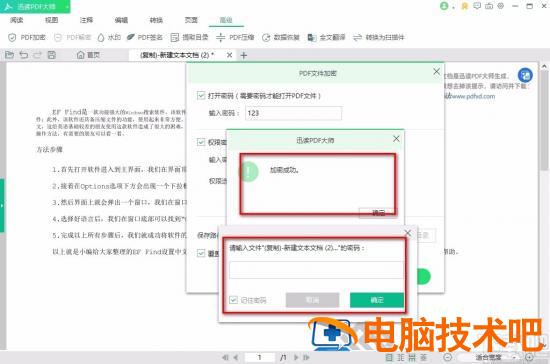Viewport: 550px width, 364px height.
Task: Click the 数据恢复 data recovery tool
Action: coord(281,37)
